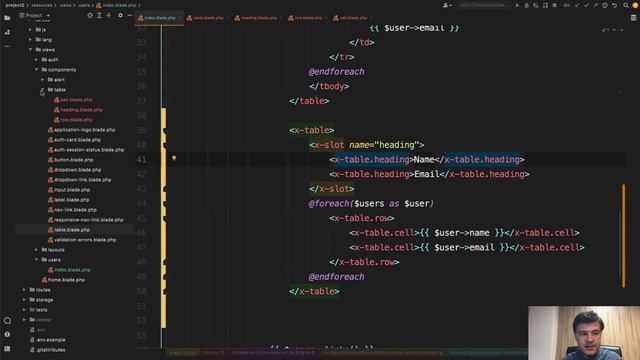Screen dimensions: 640x360
Task: Click the Select Opened File target icon
Action: tap(90, 16)
